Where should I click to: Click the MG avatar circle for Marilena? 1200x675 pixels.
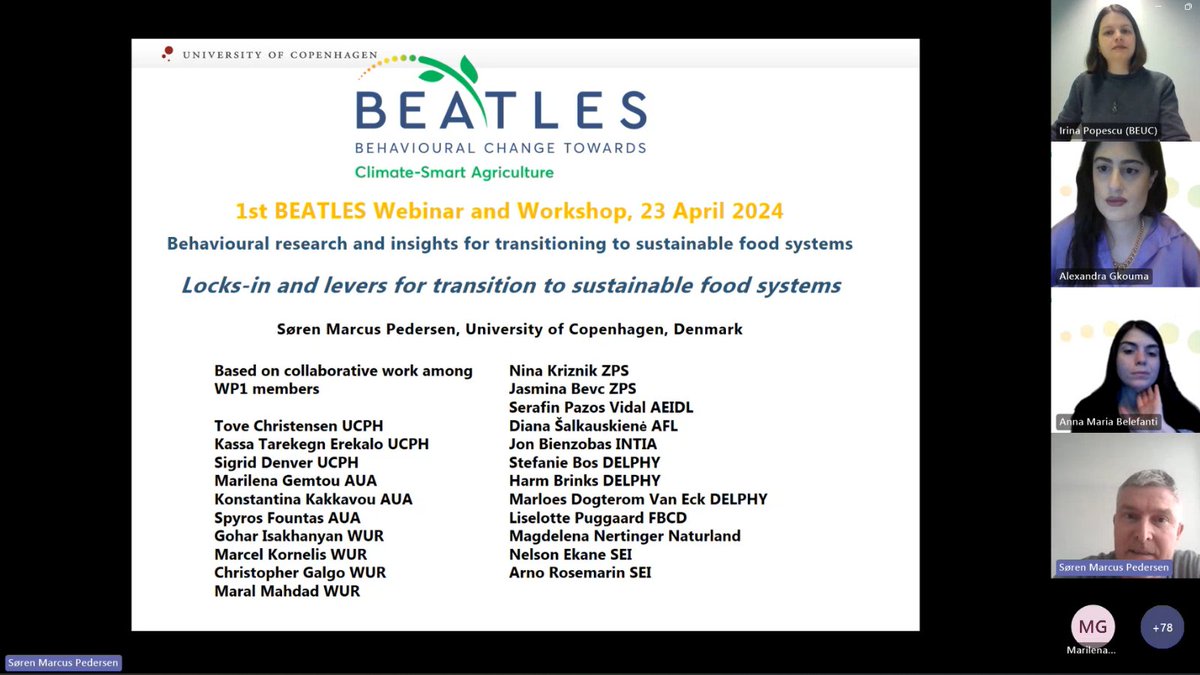coord(1092,625)
